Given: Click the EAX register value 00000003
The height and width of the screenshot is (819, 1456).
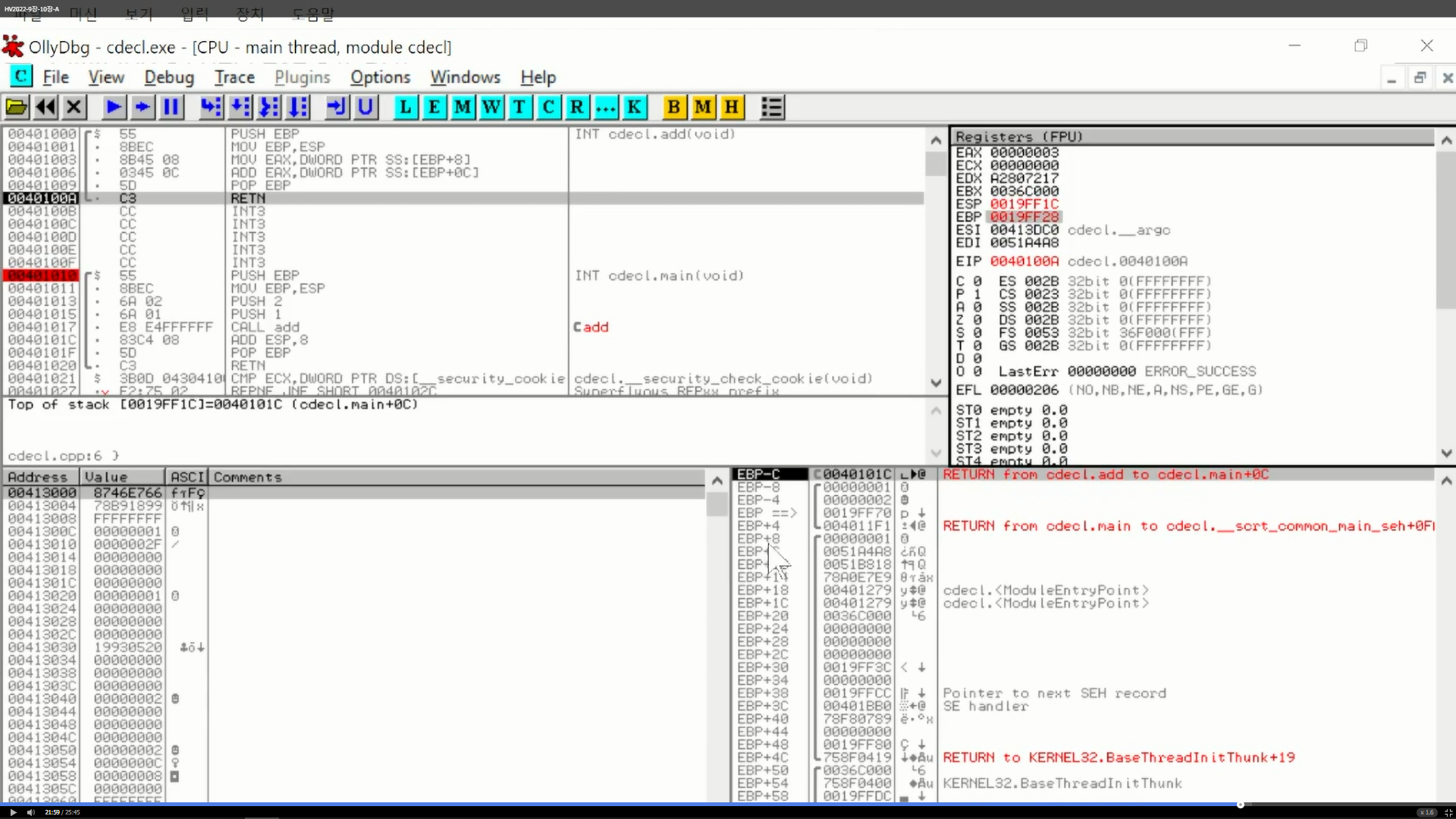Looking at the screenshot, I should (x=1024, y=152).
